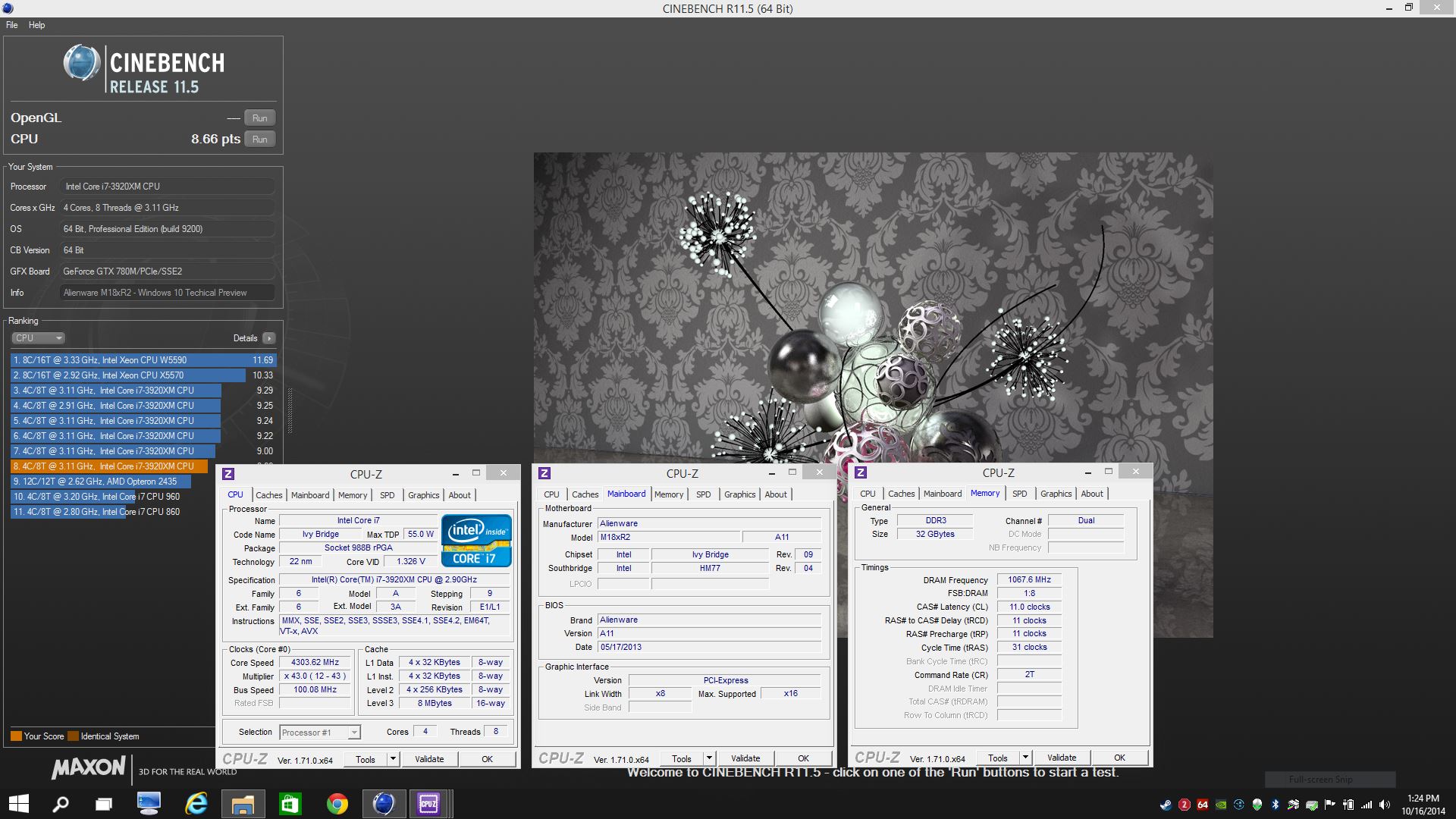Open Caches tab in first CPU-Z window

(x=268, y=495)
